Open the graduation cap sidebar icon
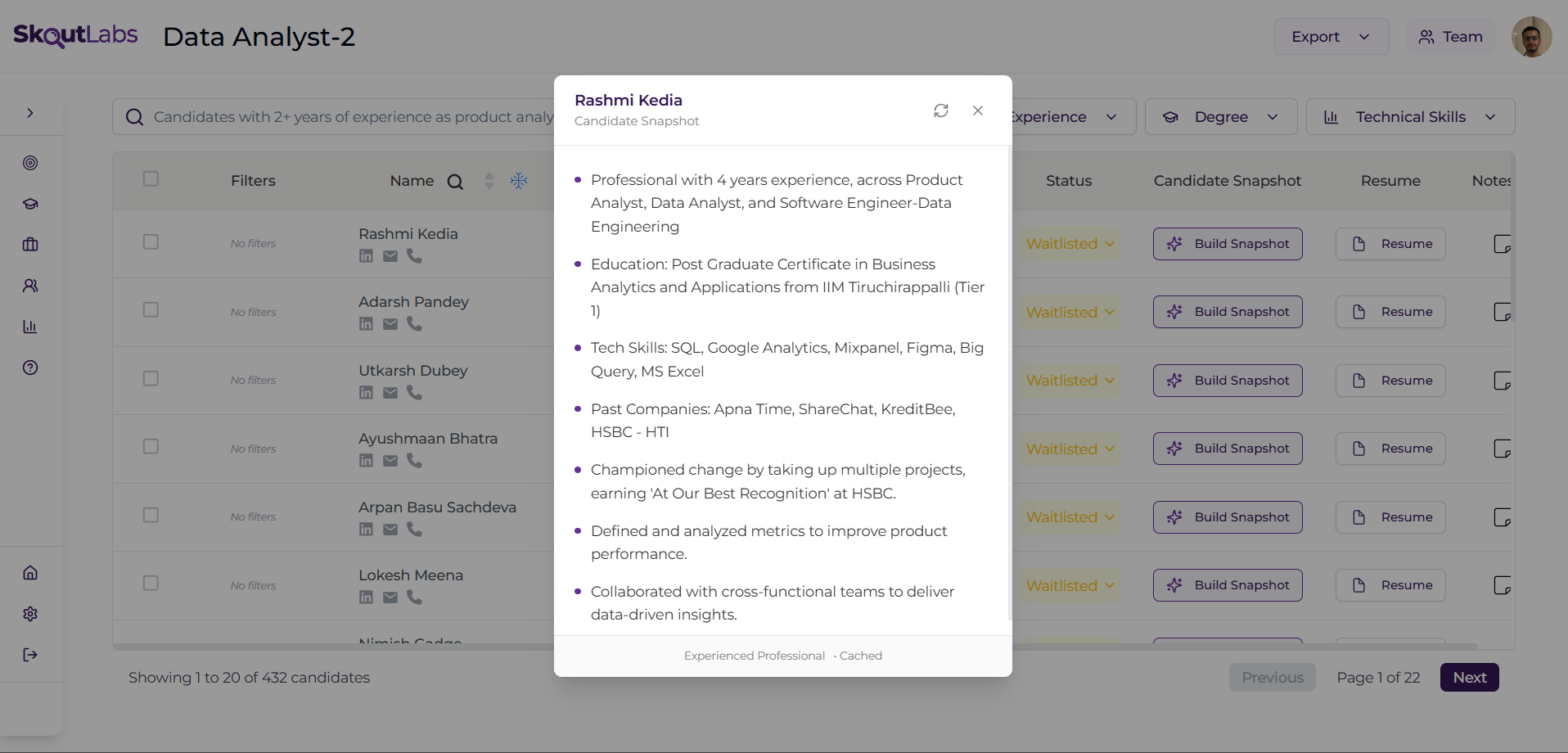 [x=30, y=204]
